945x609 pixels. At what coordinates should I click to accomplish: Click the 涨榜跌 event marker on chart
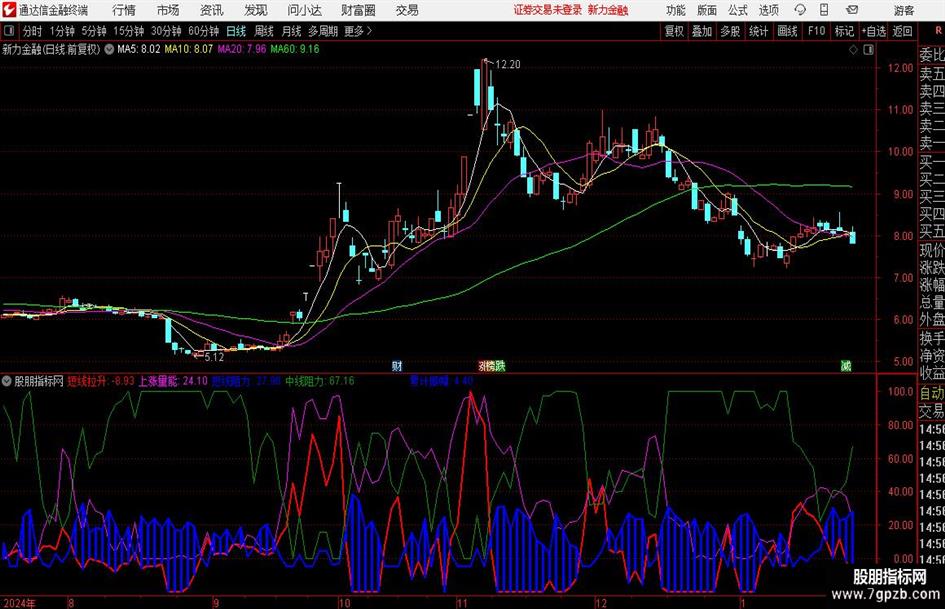(492, 366)
